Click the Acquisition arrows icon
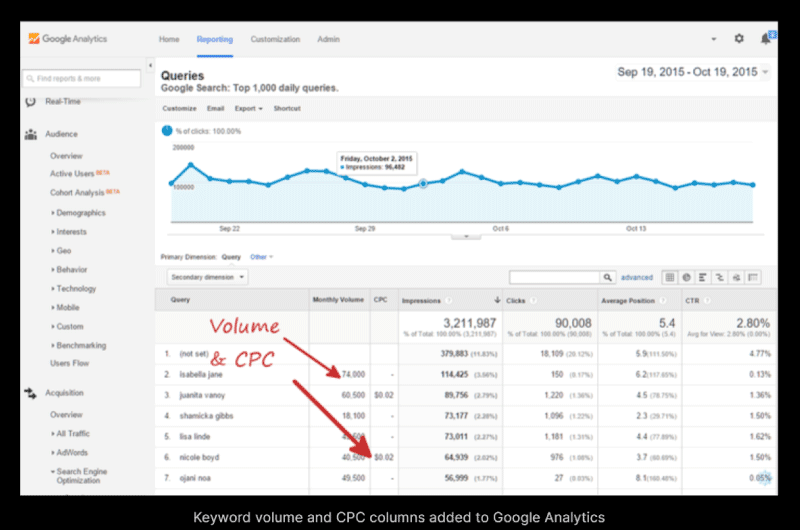The height and width of the screenshot is (530, 800). pyautogui.click(x=31, y=393)
